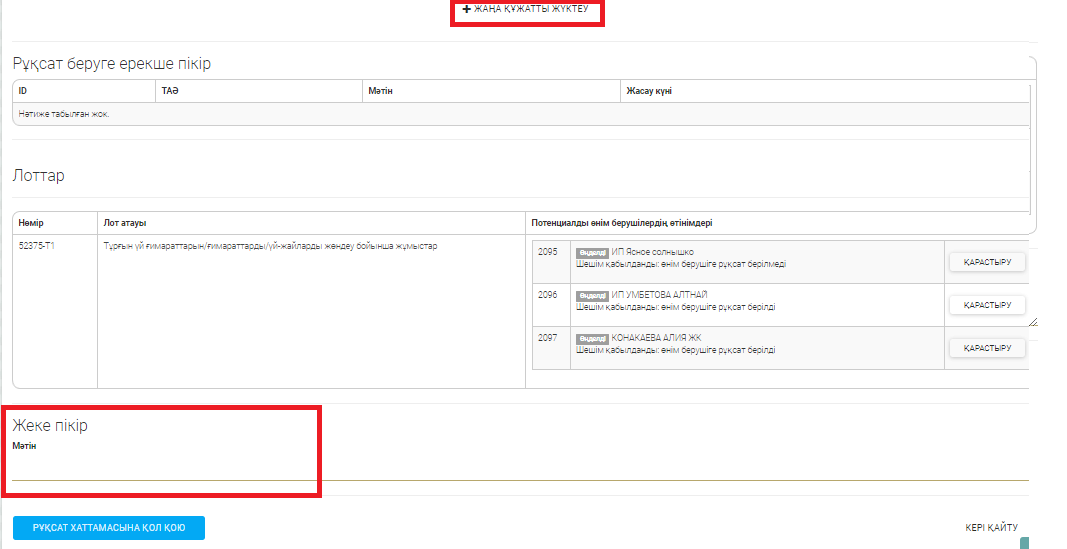Go back using КЕРІ ҚАЙТУ link
This screenshot has width=1067, height=549.
991,528
